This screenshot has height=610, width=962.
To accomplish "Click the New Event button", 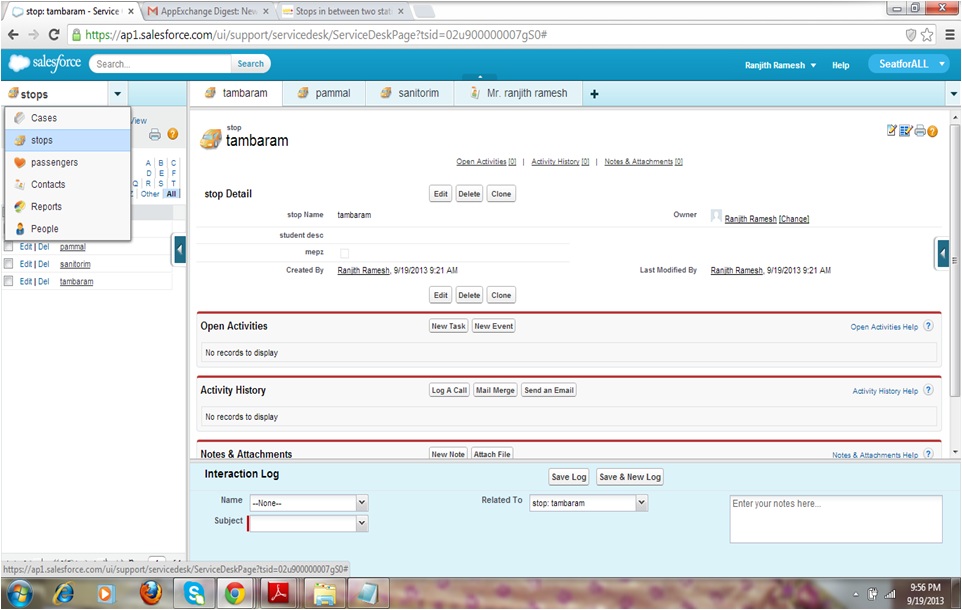I will (x=493, y=326).
